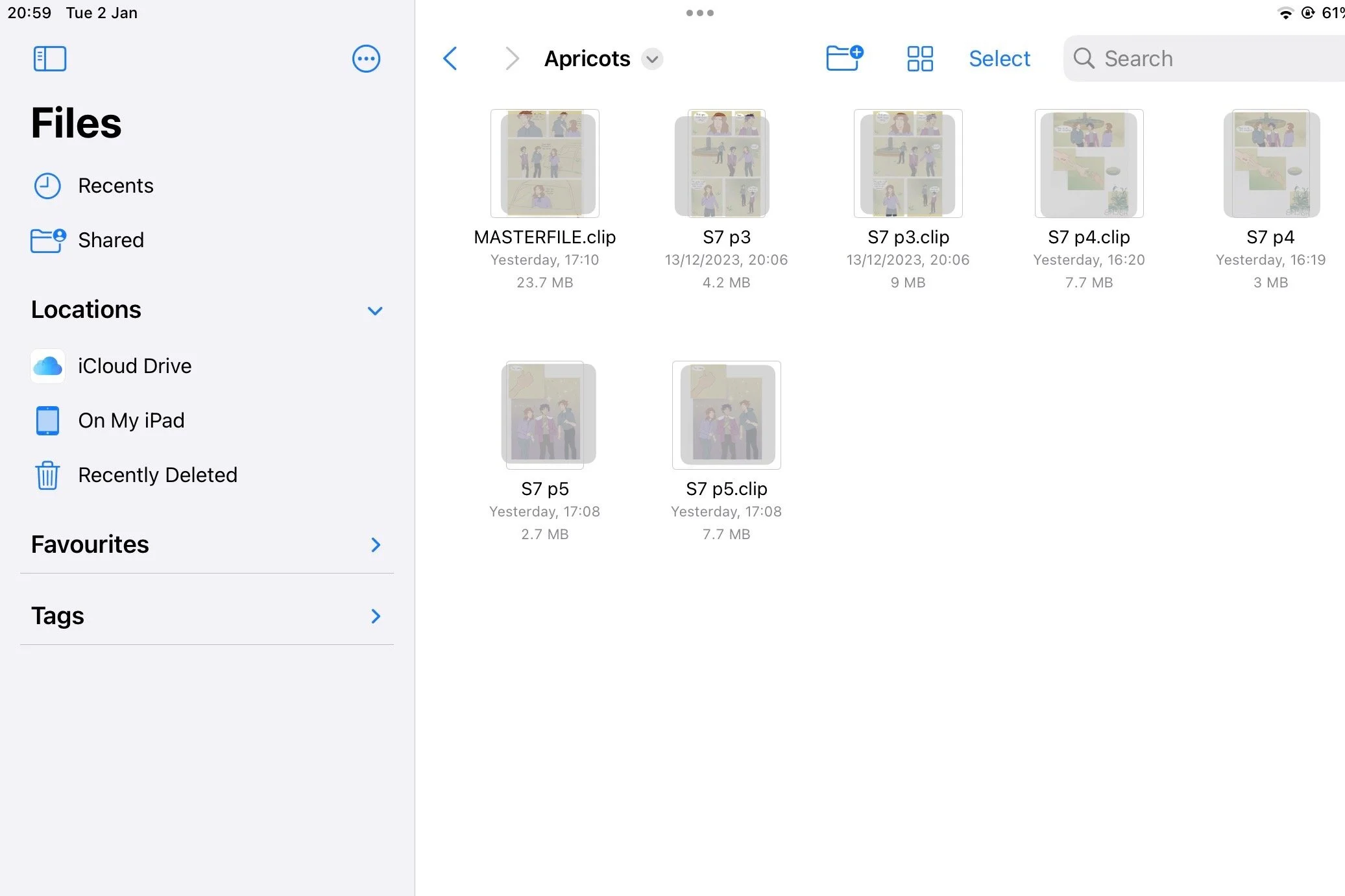Go back with the left chevron

point(450,58)
